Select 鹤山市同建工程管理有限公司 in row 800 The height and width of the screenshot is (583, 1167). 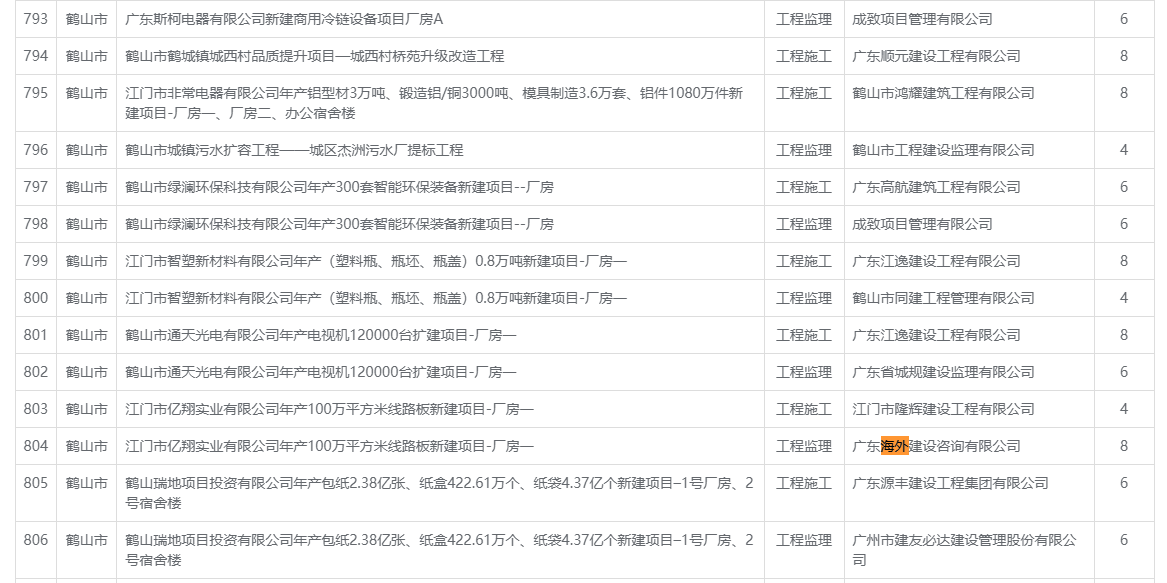[943, 299]
